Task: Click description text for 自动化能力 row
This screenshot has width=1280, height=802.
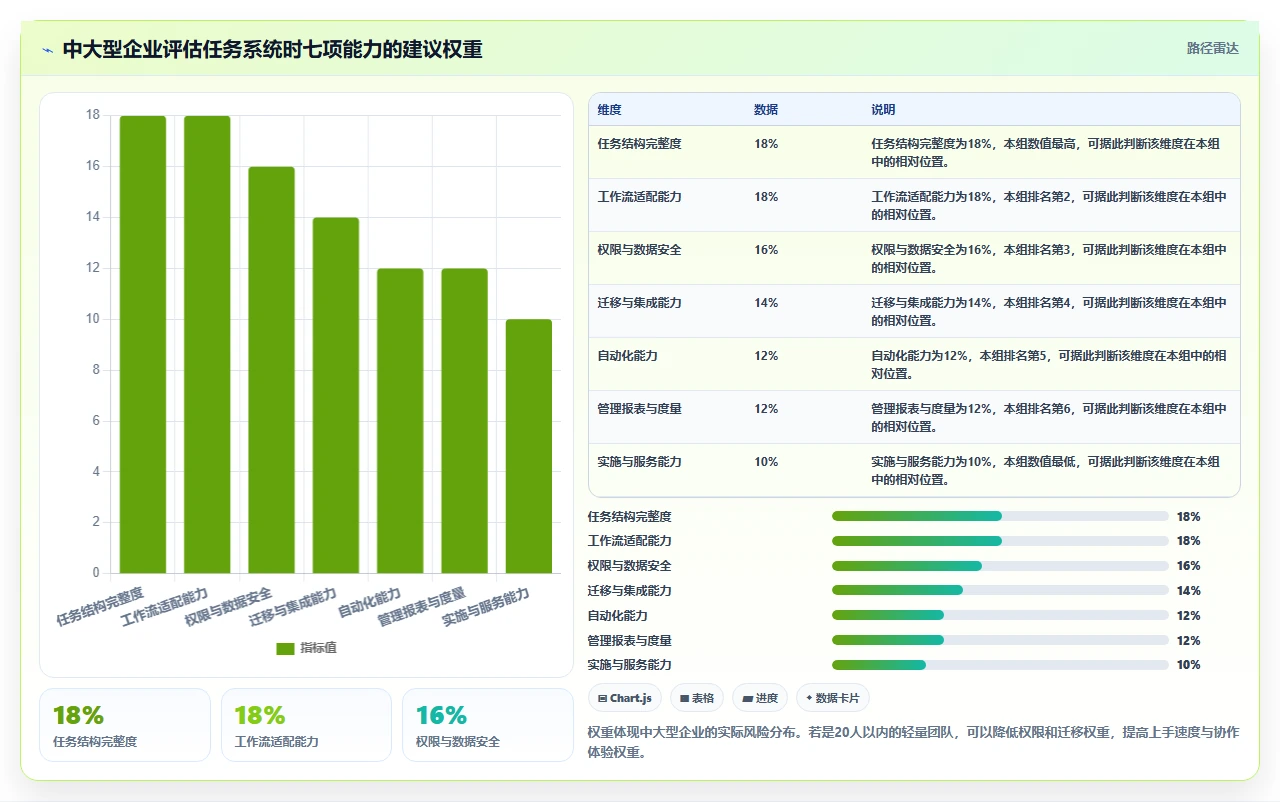Action: click(1049, 365)
